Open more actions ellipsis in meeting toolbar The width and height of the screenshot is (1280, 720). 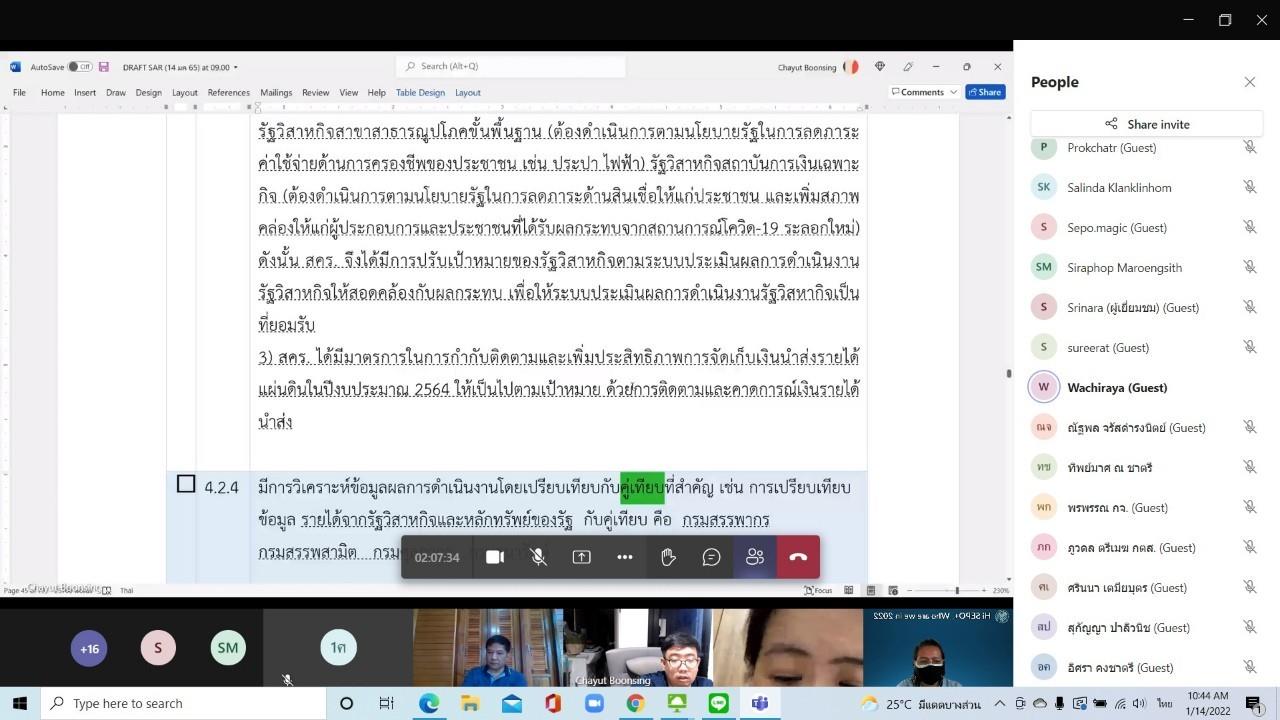pos(625,557)
